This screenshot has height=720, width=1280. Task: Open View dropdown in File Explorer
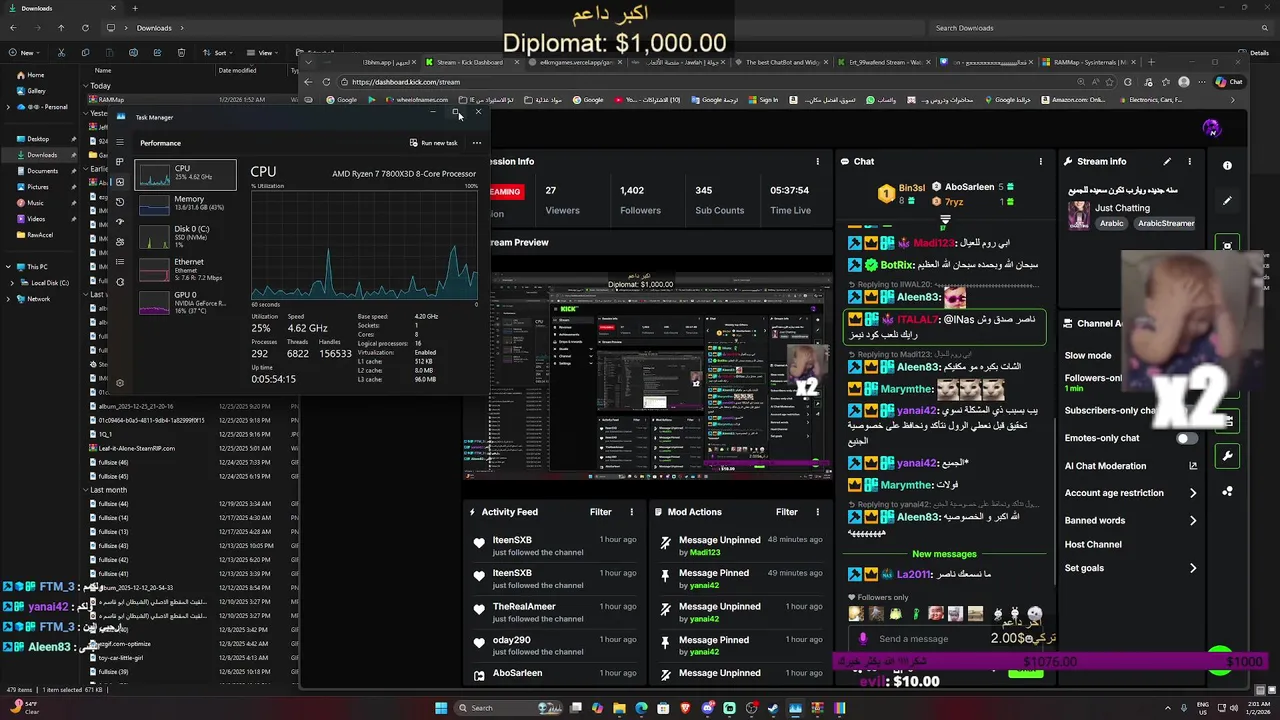tap(264, 52)
